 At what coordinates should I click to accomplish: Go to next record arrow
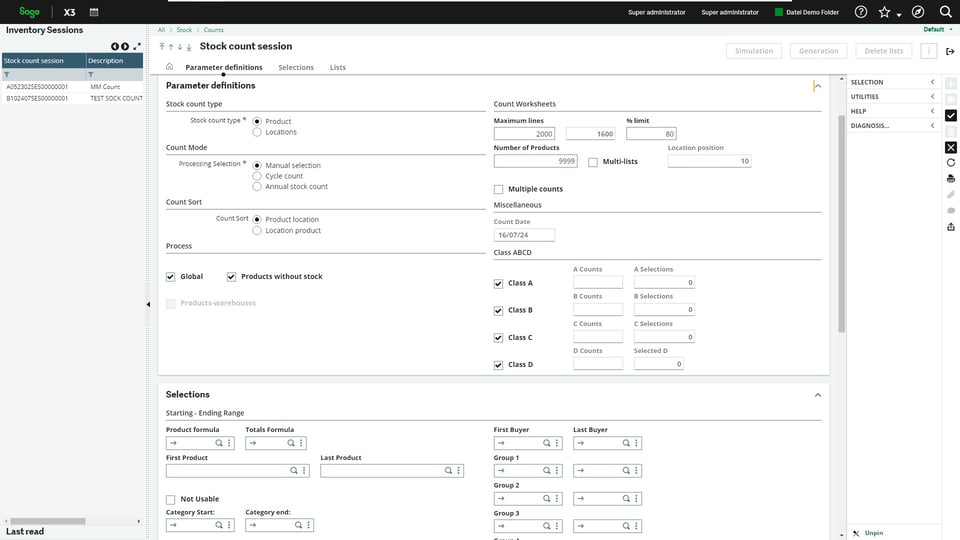[180, 47]
